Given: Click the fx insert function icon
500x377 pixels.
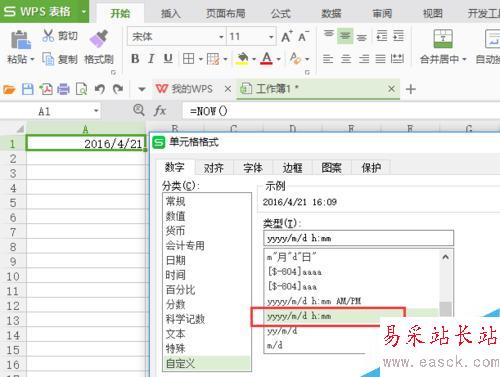Looking at the screenshot, I should [x=160, y=110].
